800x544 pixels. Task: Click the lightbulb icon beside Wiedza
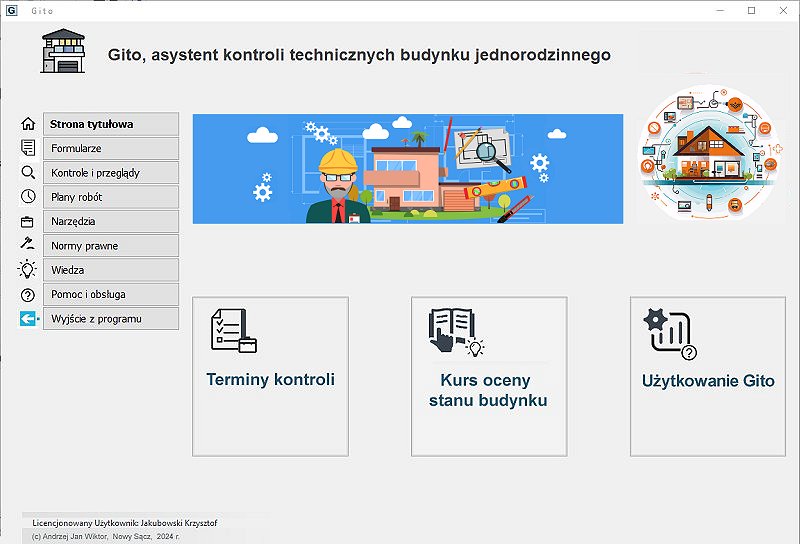click(x=28, y=270)
